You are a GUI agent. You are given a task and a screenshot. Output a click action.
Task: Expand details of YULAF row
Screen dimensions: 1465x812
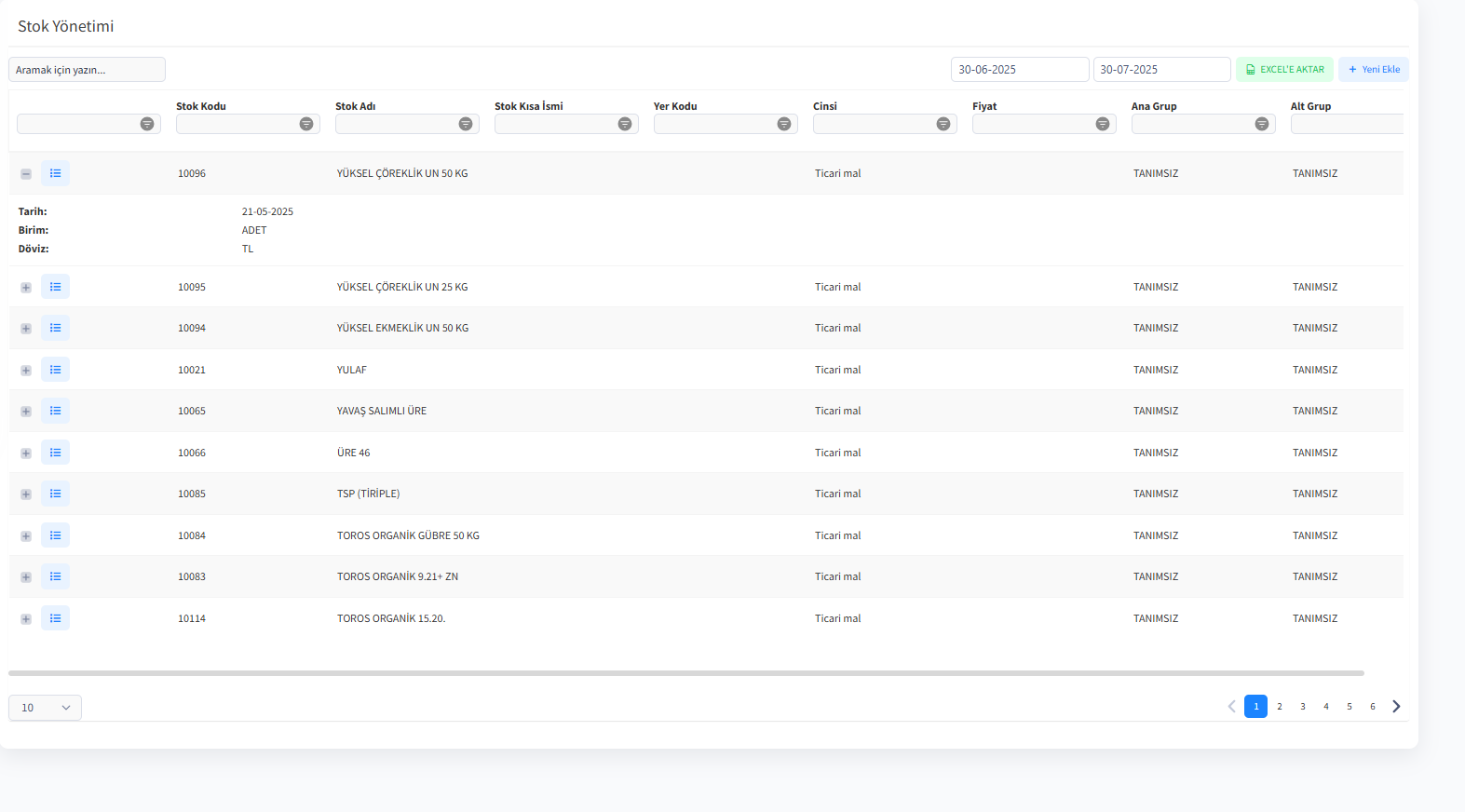coord(26,371)
